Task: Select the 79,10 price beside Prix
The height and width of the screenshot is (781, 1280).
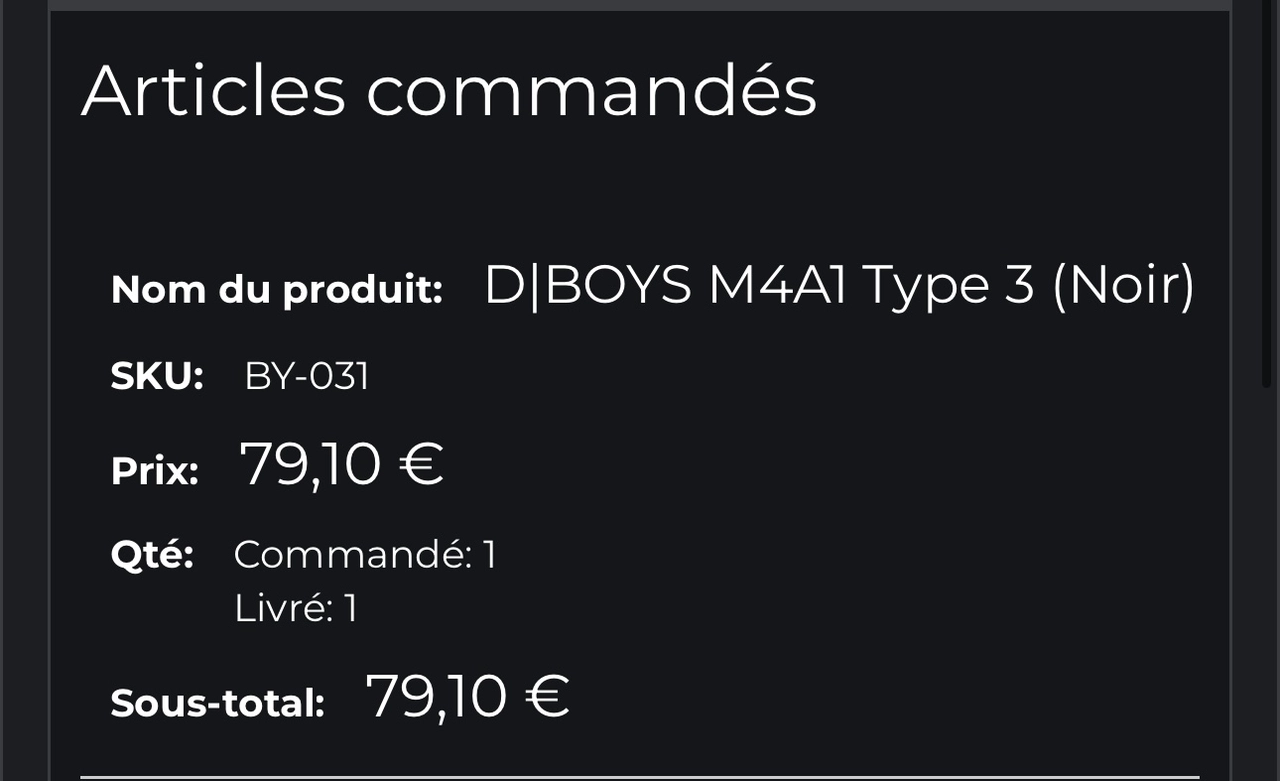Action: point(310,465)
